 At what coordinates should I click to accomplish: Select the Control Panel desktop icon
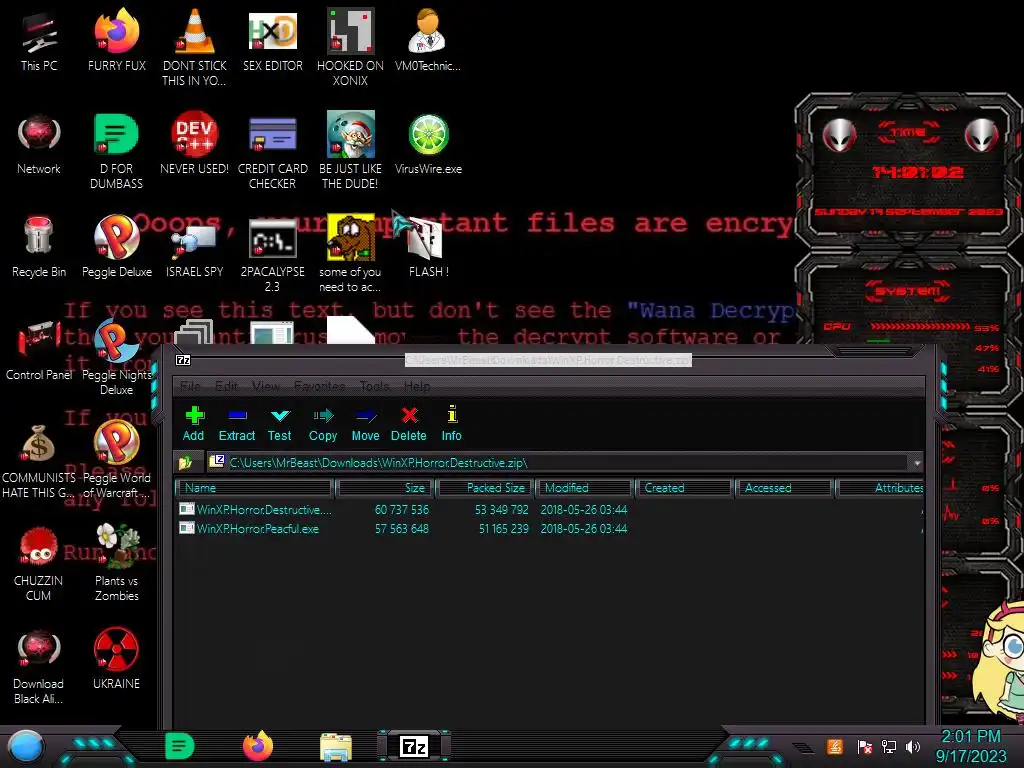click(x=39, y=350)
